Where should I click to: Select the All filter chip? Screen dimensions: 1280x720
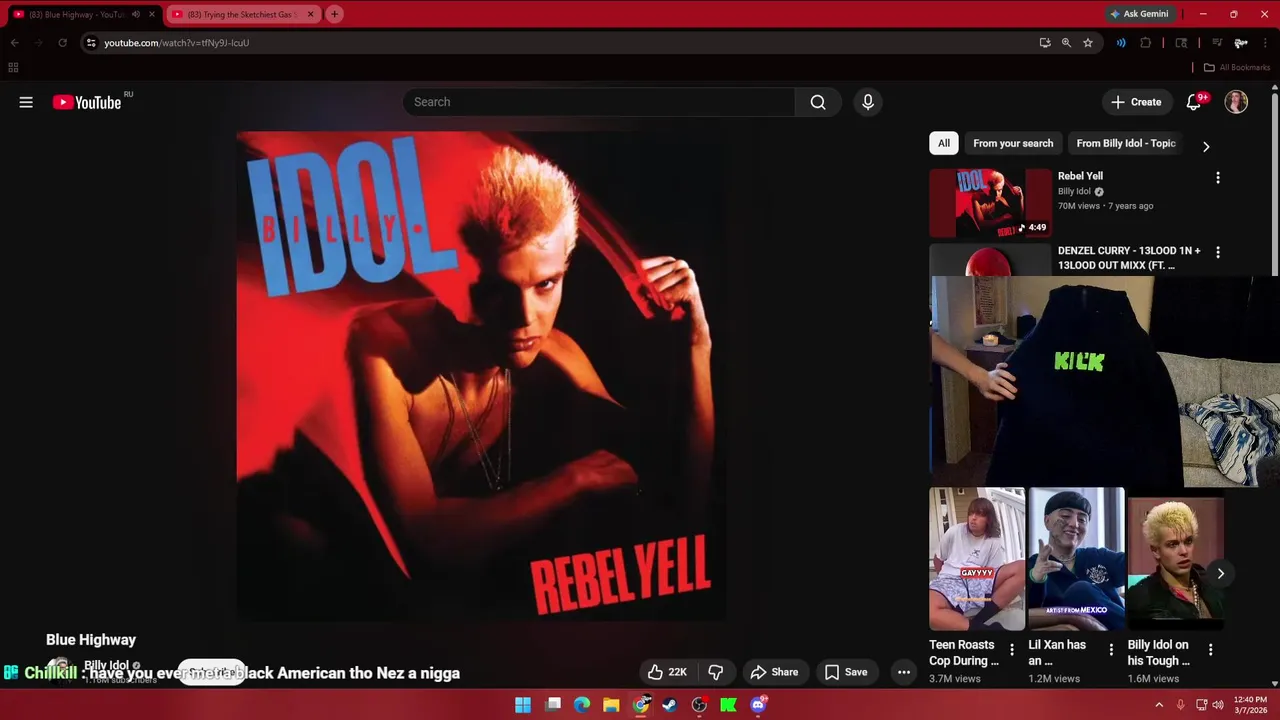point(943,143)
